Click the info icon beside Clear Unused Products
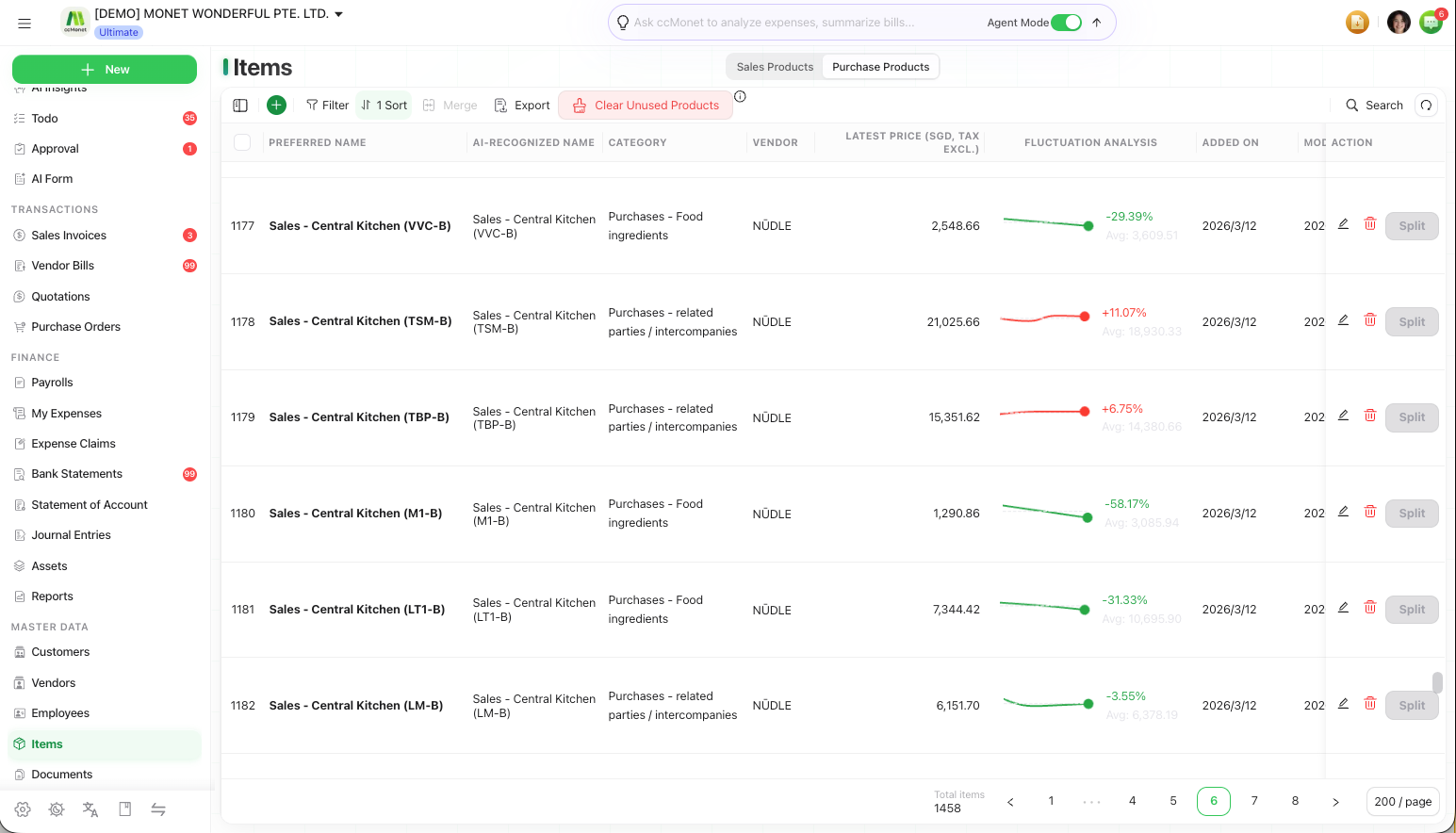Screen dimensions: 1456x833 coord(740,96)
